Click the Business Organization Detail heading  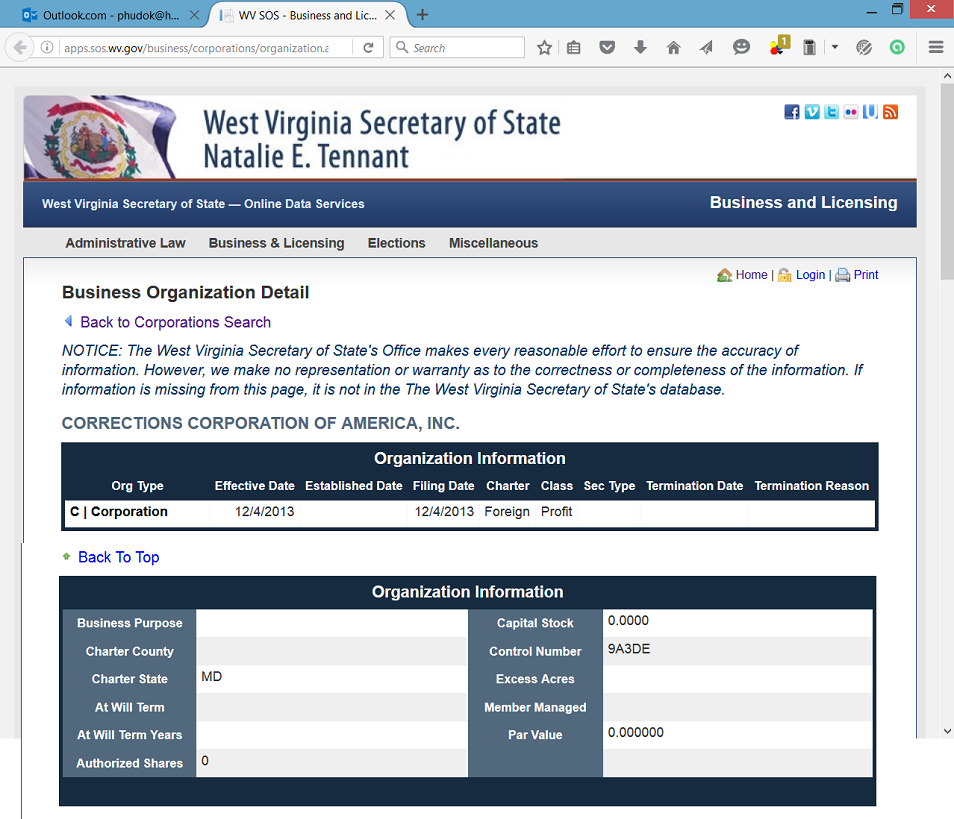click(x=186, y=293)
